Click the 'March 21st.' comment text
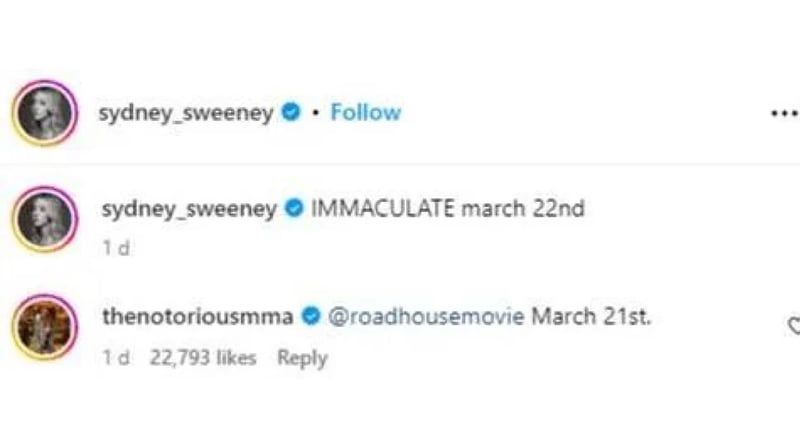Viewport: 800px width, 448px height. 591,317
